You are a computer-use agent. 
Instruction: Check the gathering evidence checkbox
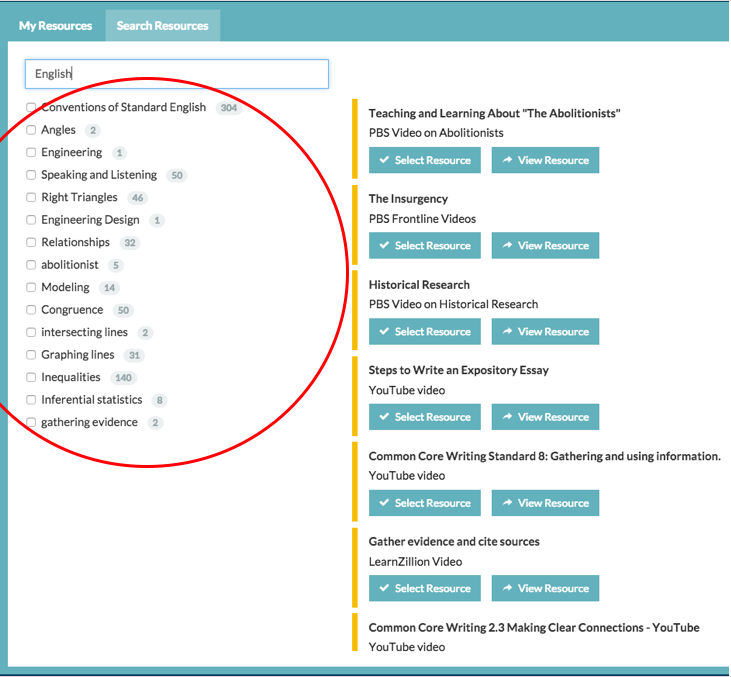pos(31,423)
